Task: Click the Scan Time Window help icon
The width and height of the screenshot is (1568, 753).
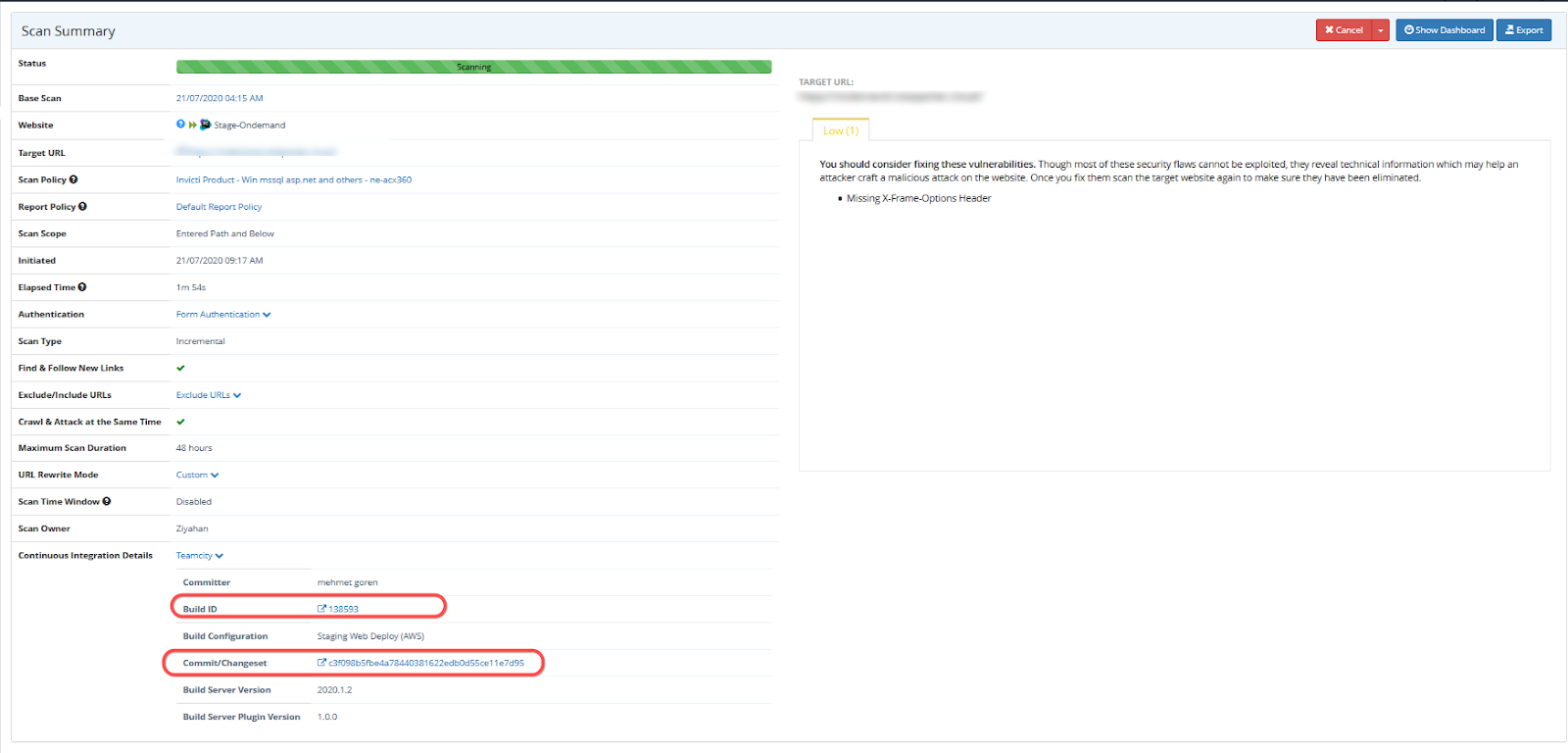Action: (107, 501)
